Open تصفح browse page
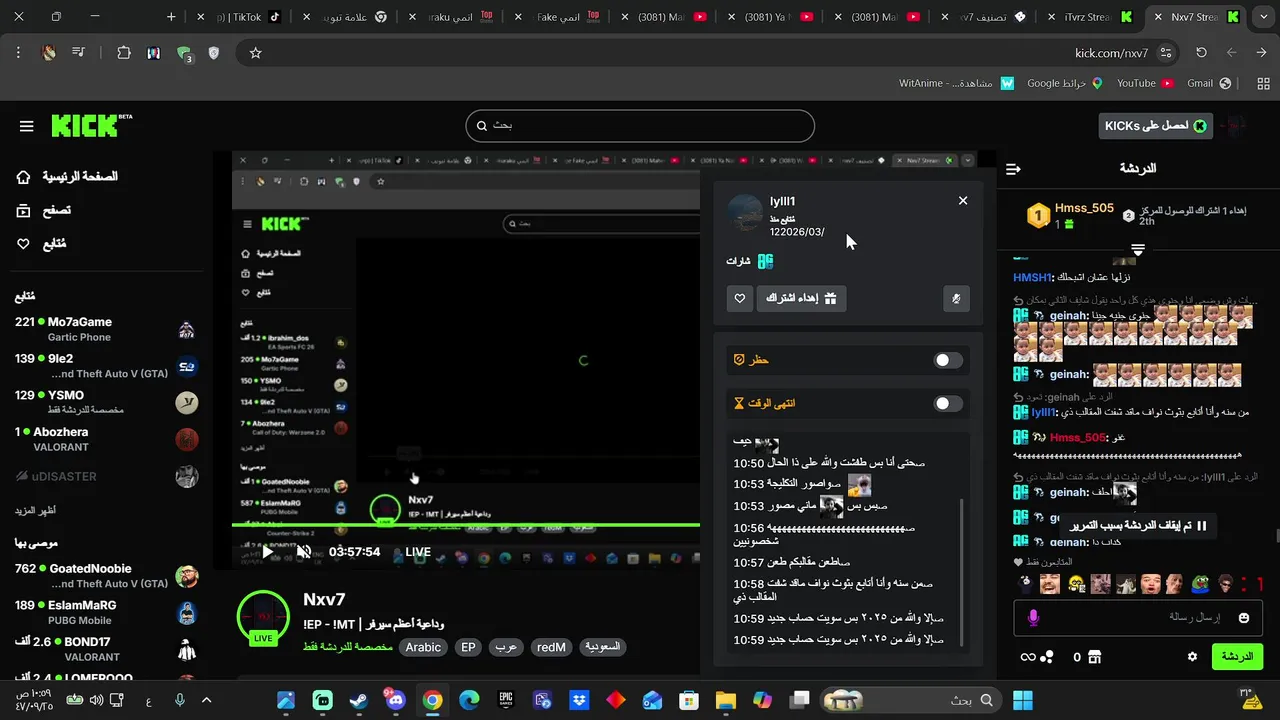Viewport: 1280px width, 720px height. tap(43, 210)
